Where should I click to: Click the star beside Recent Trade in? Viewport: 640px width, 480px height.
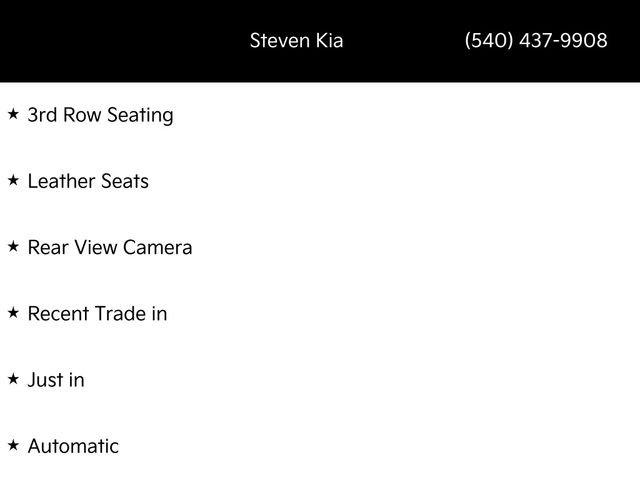tap(13, 313)
